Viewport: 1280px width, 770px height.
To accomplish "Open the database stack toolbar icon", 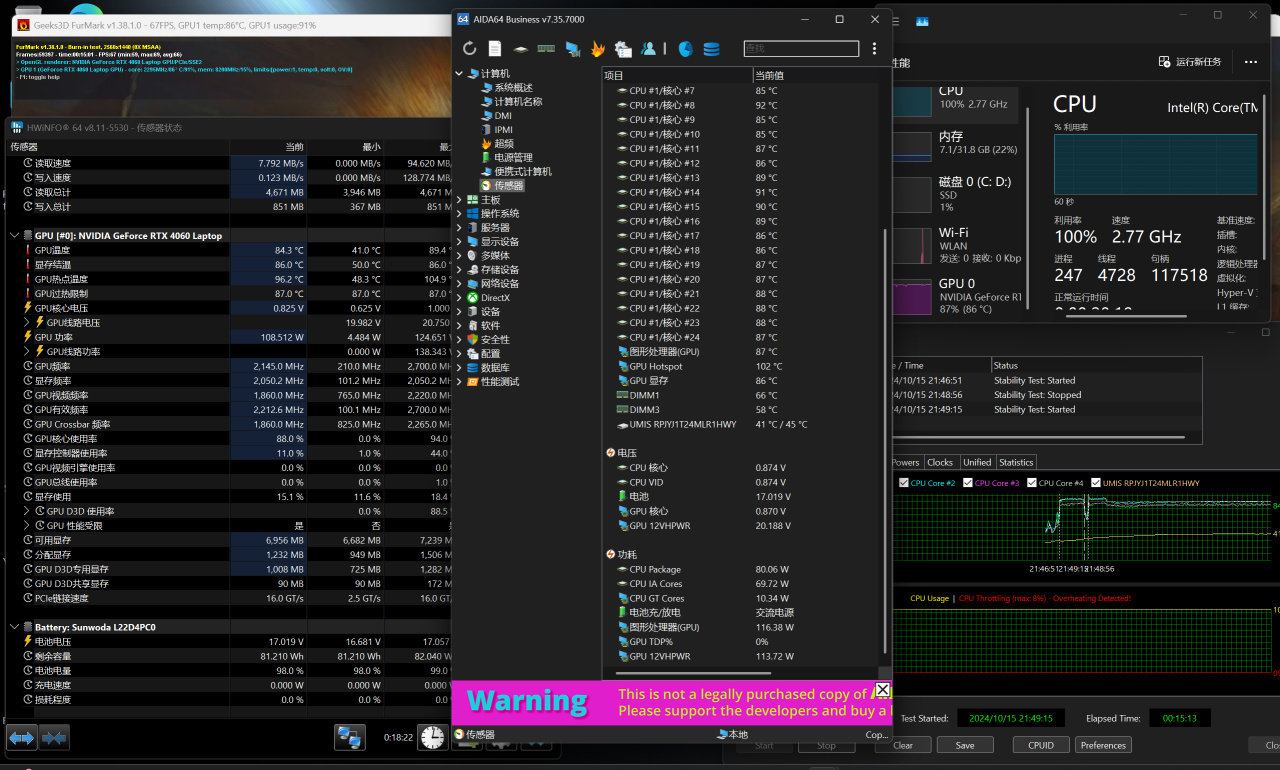I will click(711, 49).
